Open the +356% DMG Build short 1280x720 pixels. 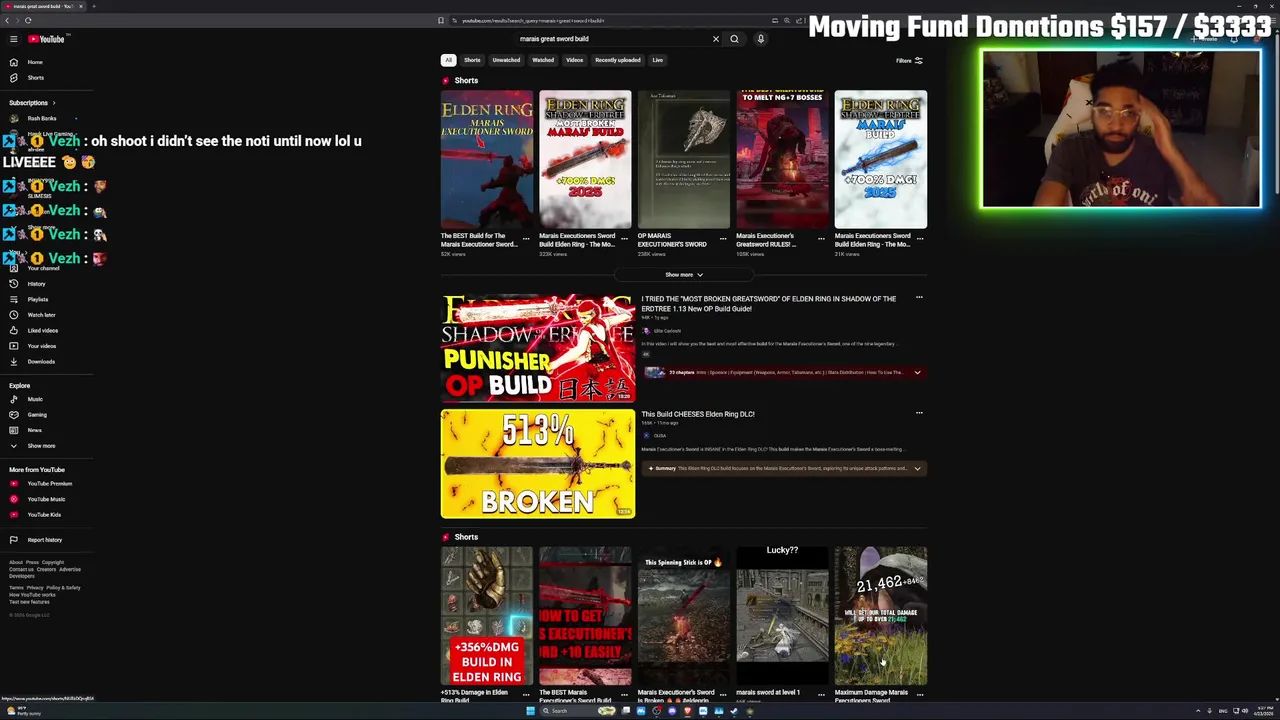point(487,616)
